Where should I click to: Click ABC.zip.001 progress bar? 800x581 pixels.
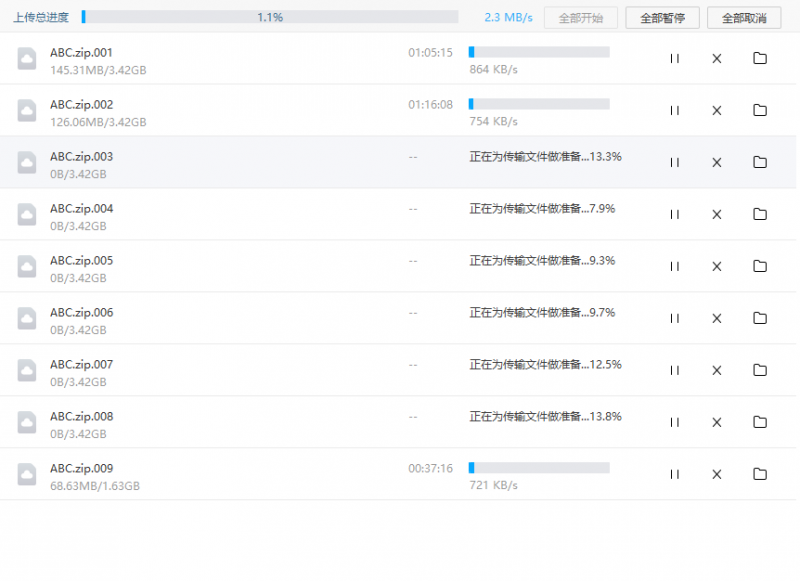(x=539, y=52)
